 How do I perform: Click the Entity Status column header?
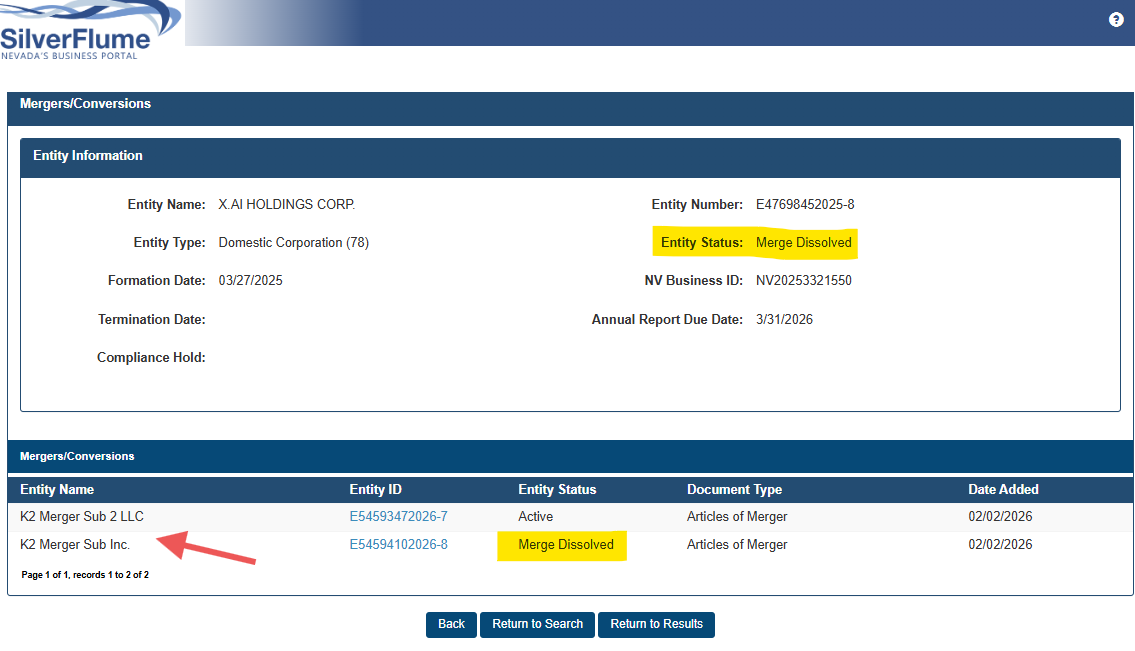coord(557,490)
